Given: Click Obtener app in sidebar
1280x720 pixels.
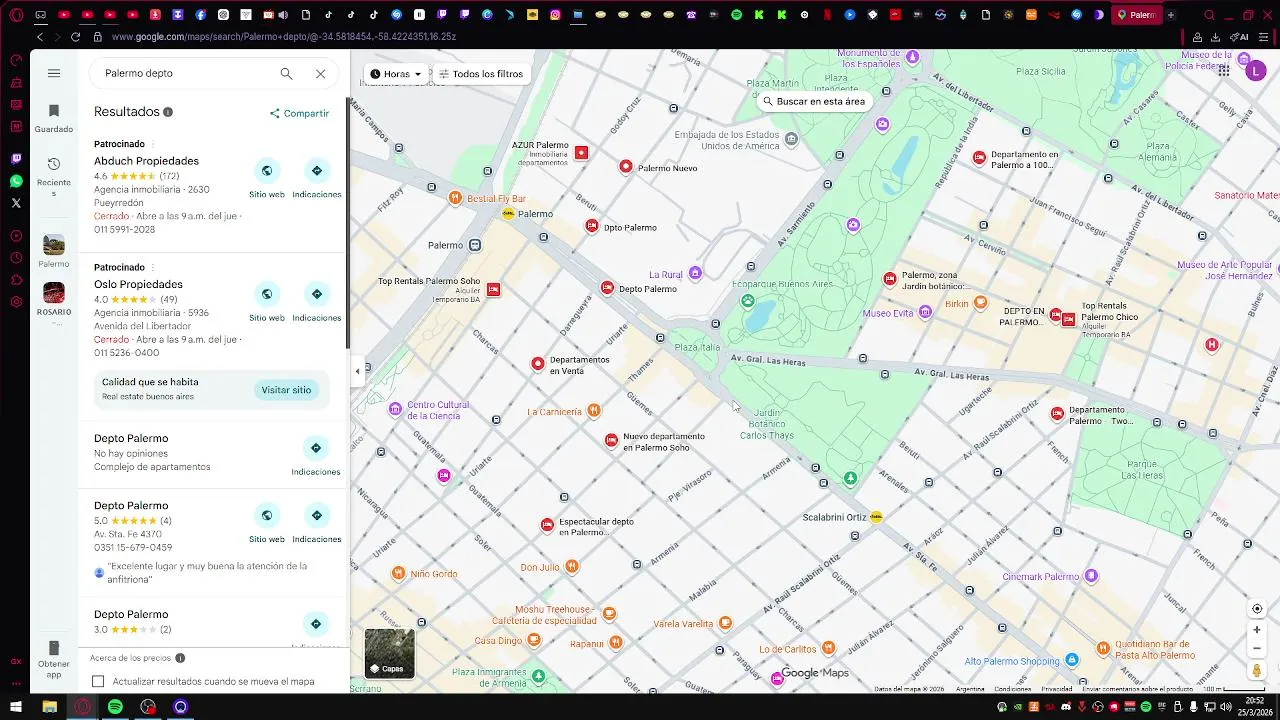Looking at the screenshot, I should (x=54, y=658).
